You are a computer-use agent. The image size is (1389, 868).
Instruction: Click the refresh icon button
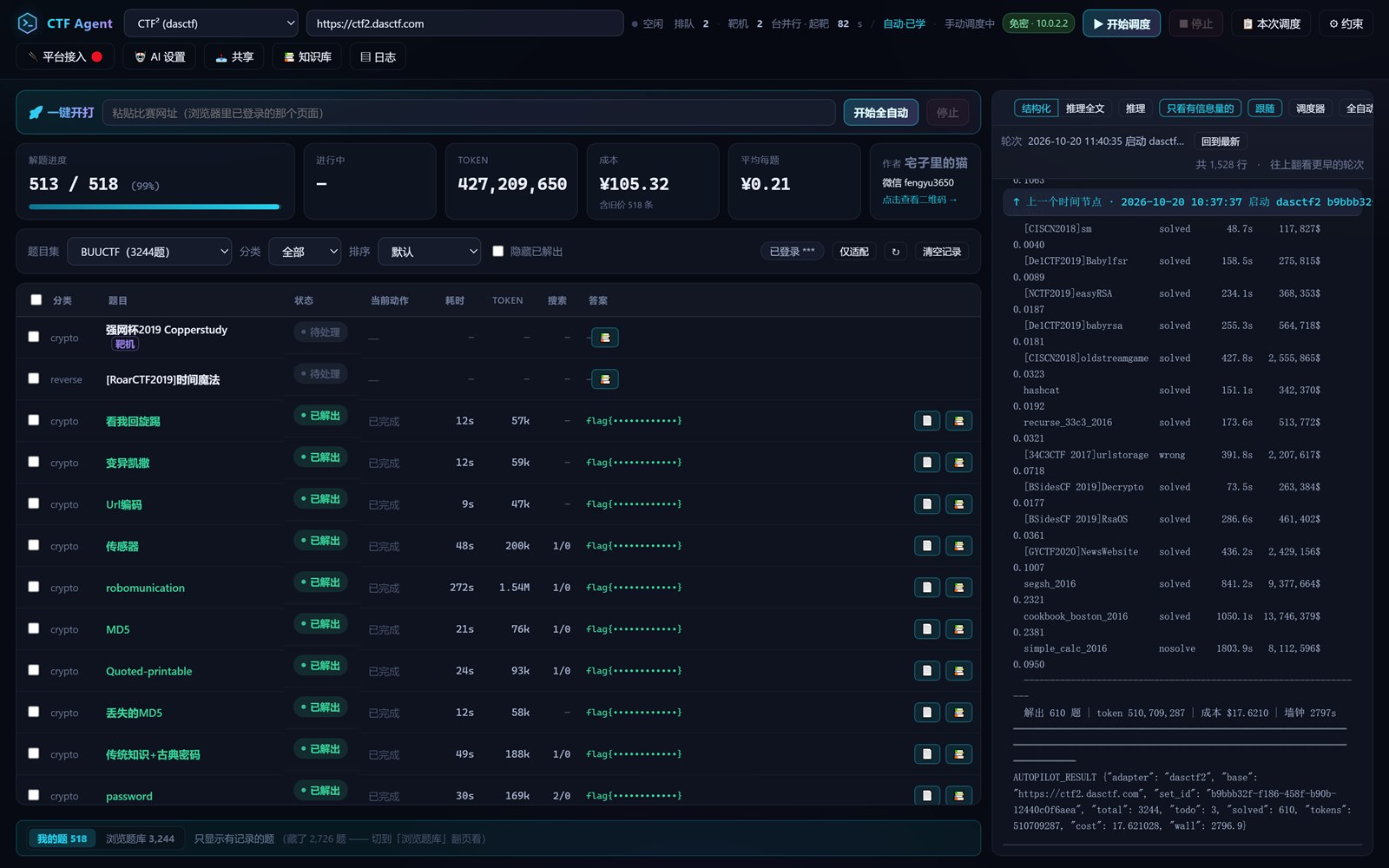click(x=896, y=252)
